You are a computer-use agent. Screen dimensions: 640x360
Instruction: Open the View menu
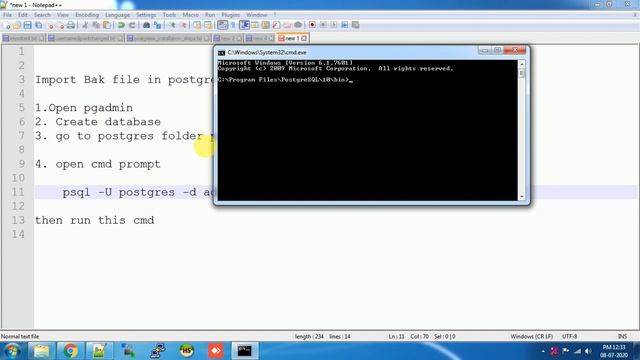(62, 15)
